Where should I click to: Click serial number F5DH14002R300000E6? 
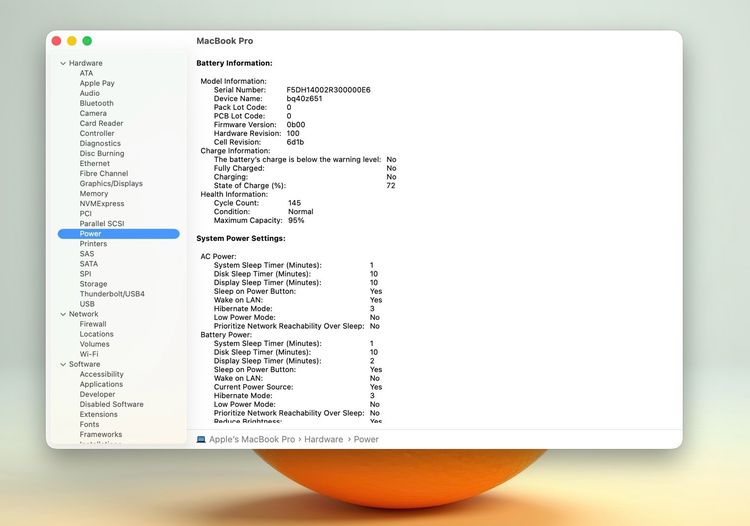[328, 90]
